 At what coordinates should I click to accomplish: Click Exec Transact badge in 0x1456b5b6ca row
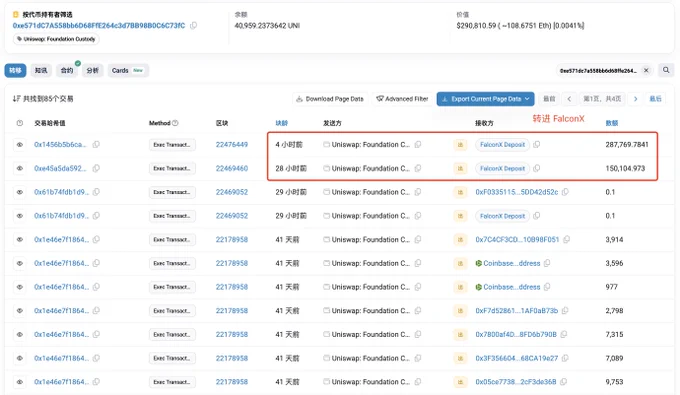(172, 144)
